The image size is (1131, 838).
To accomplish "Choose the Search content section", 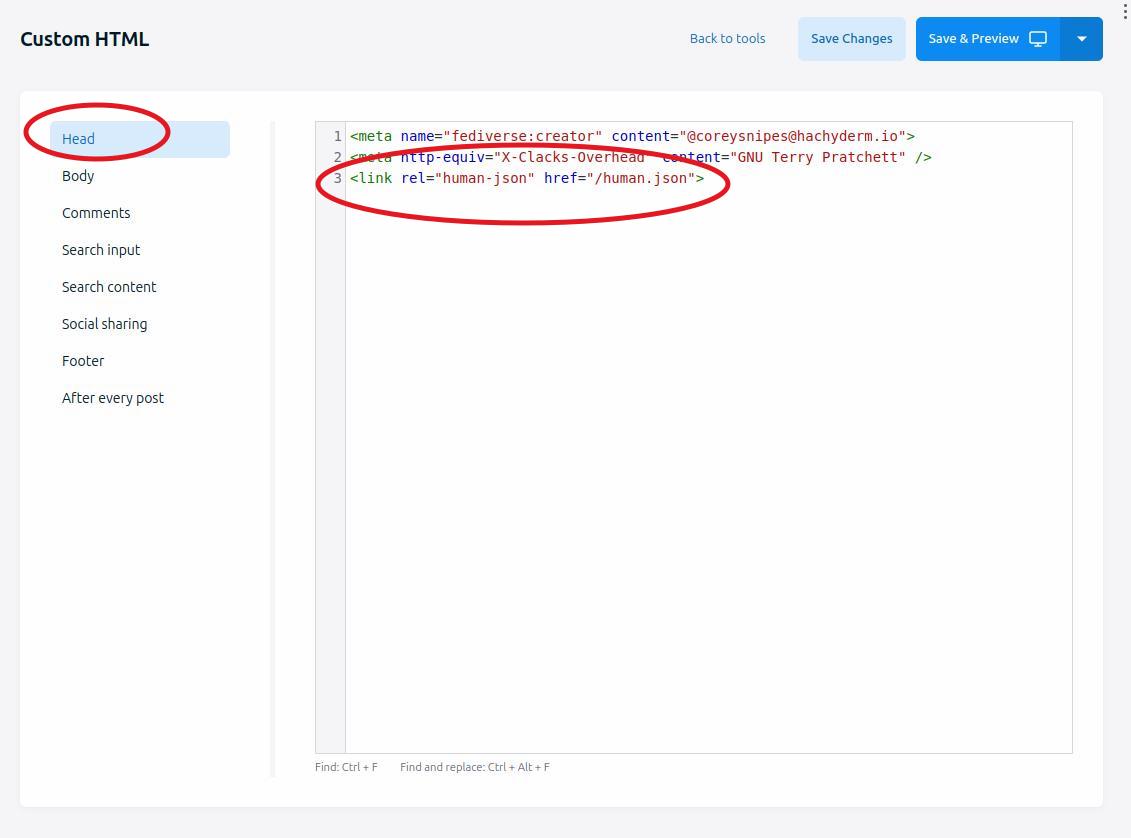I will [109, 287].
